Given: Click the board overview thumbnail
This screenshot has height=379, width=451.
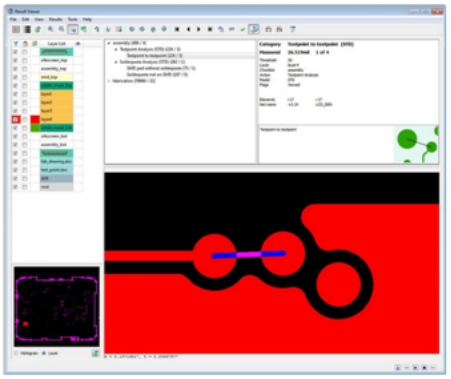Looking at the screenshot, I should pyautogui.click(x=57, y=307).
